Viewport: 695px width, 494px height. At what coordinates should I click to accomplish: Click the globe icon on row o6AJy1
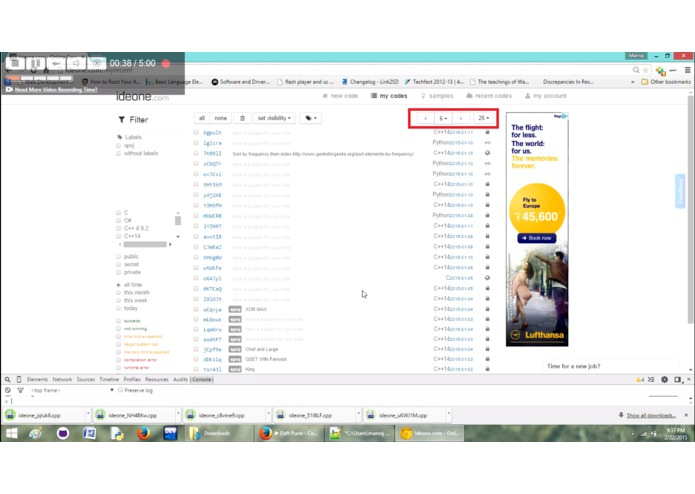click(x=487, y=278)
